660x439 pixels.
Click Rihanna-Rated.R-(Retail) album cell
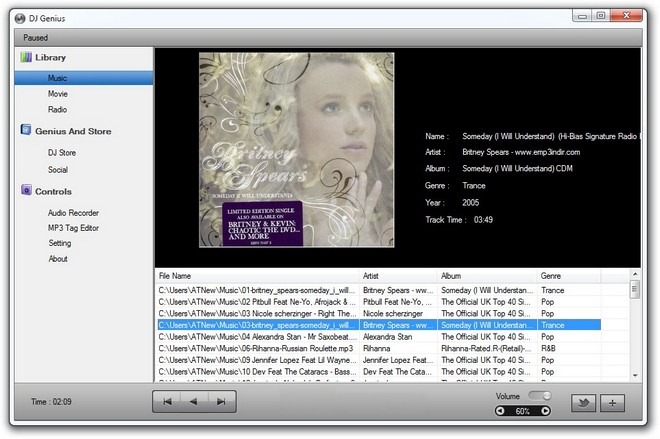[x=486, y=349]
